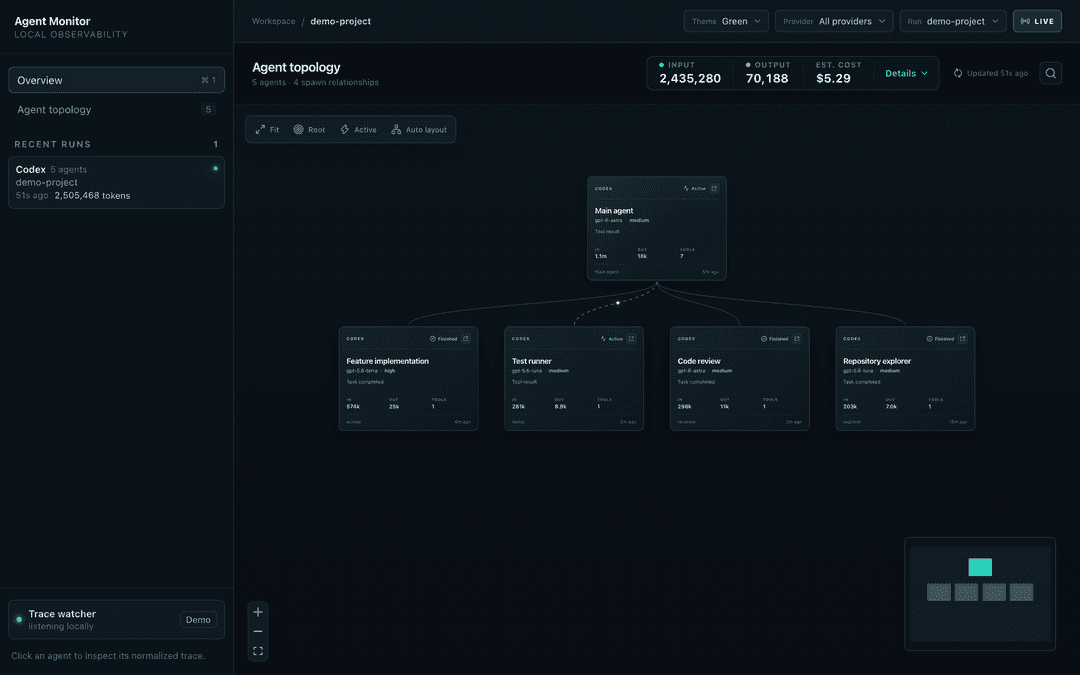The width and height of the screenshot is (1080, 675).
Task: Click the green dot on the Codex run
Action: pyautogui.click(x=216, y=168)
